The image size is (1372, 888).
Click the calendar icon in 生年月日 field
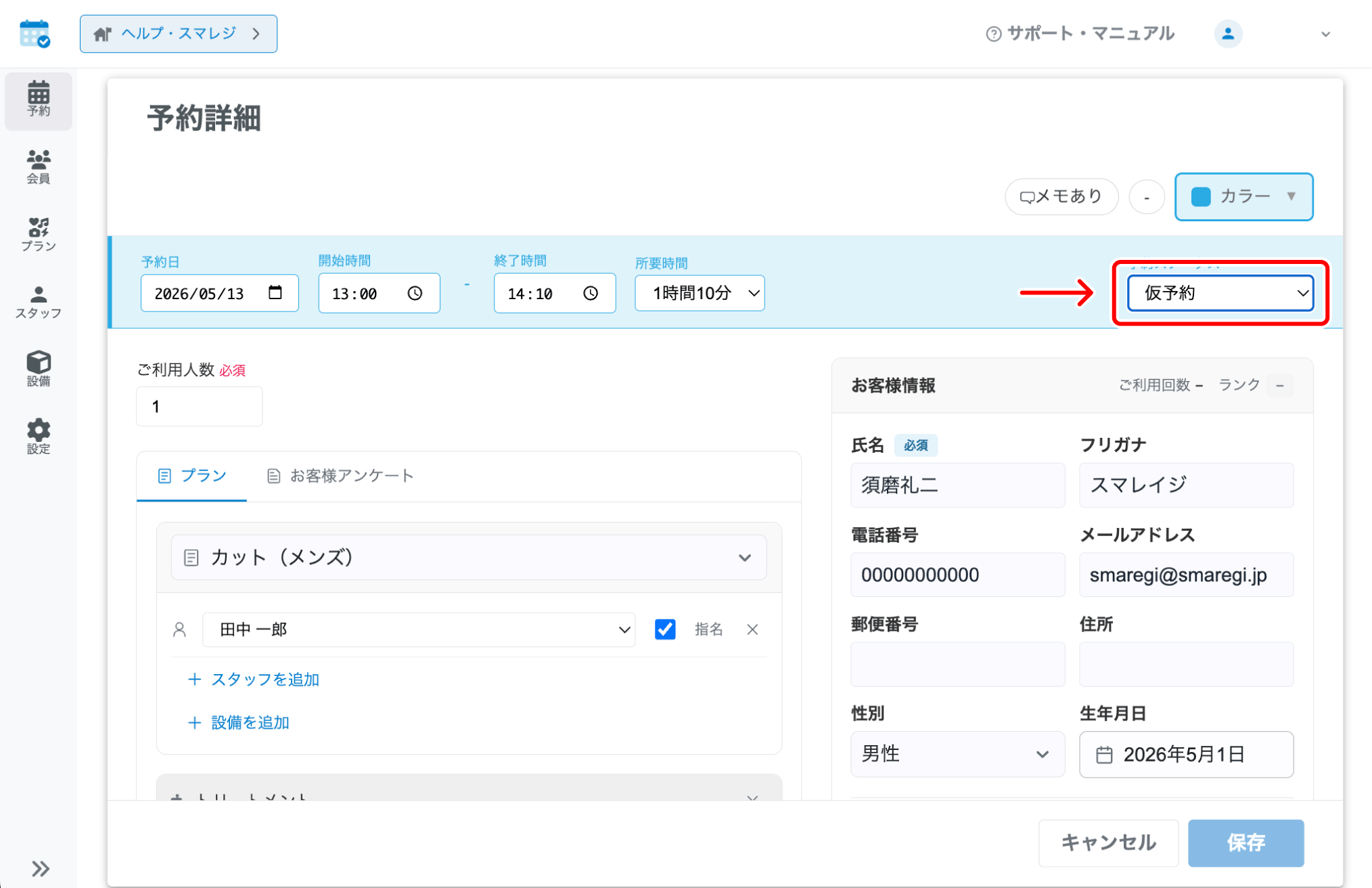point(1104,754)
